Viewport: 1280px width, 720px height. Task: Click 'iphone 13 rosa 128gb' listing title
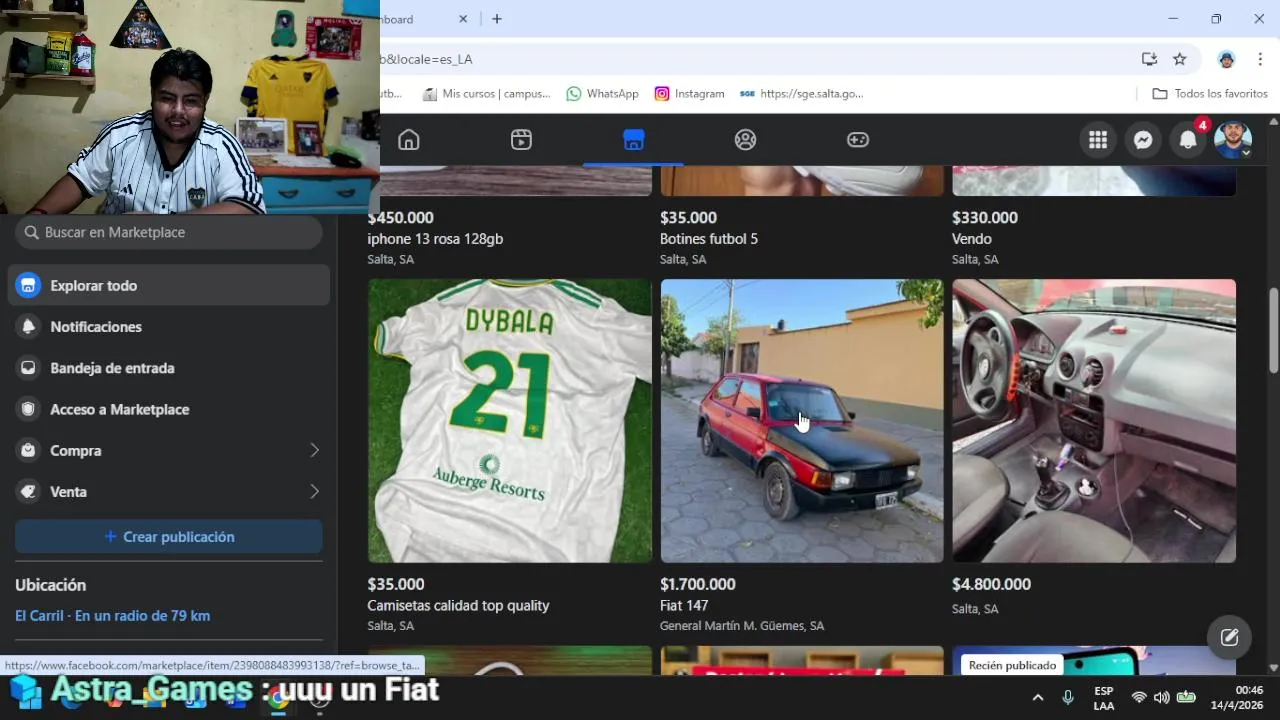pos(435,239)
